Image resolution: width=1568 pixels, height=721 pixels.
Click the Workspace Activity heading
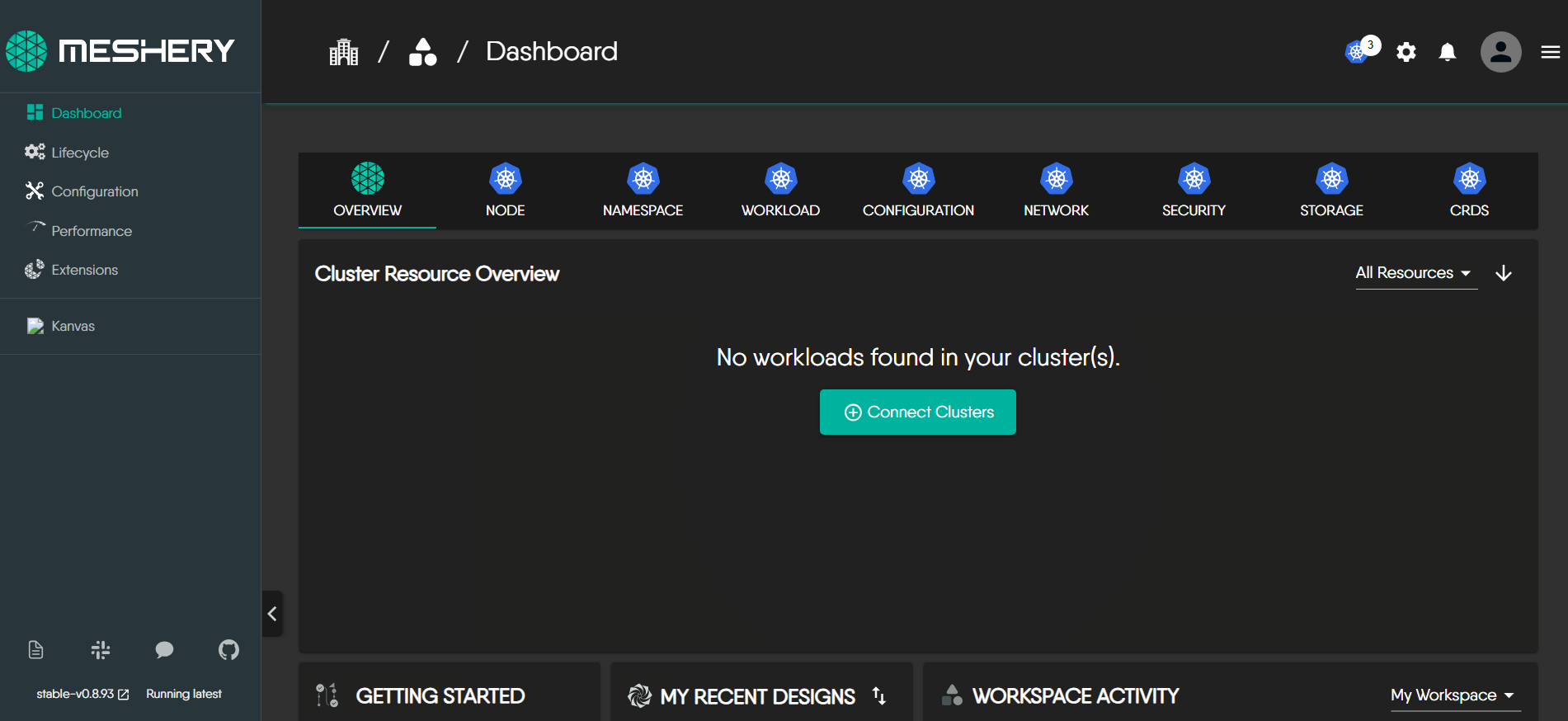pos(1076,696)
